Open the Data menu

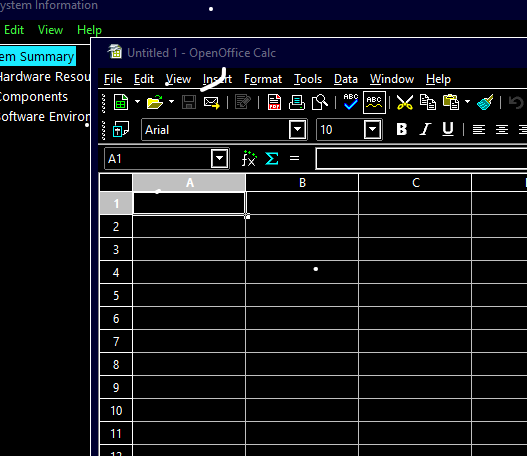tap(346, 79)
